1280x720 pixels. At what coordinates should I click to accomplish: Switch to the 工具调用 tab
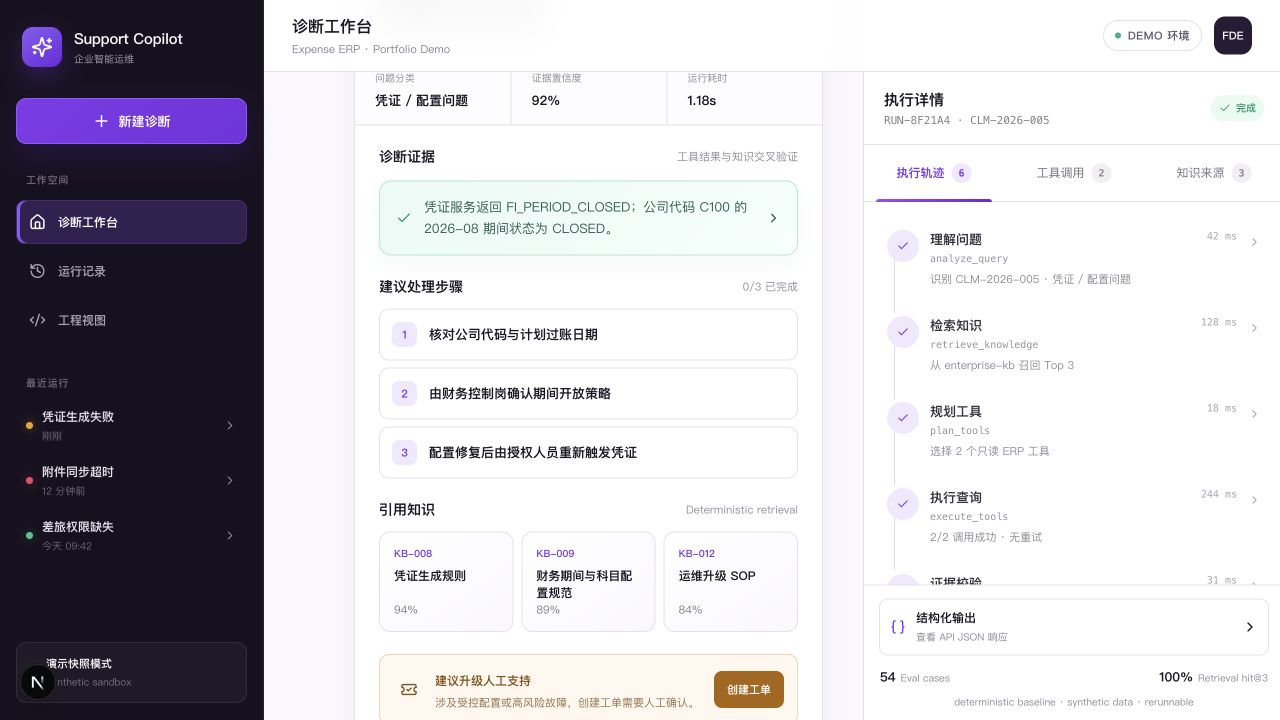tap(1073, 173)
